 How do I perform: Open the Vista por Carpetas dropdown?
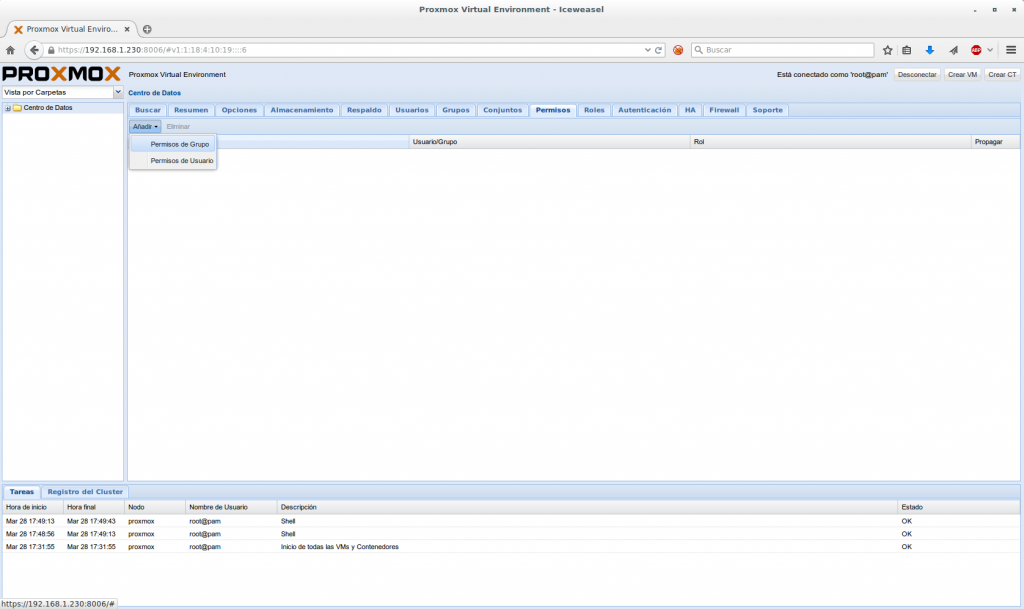click(x=118, y=92)
